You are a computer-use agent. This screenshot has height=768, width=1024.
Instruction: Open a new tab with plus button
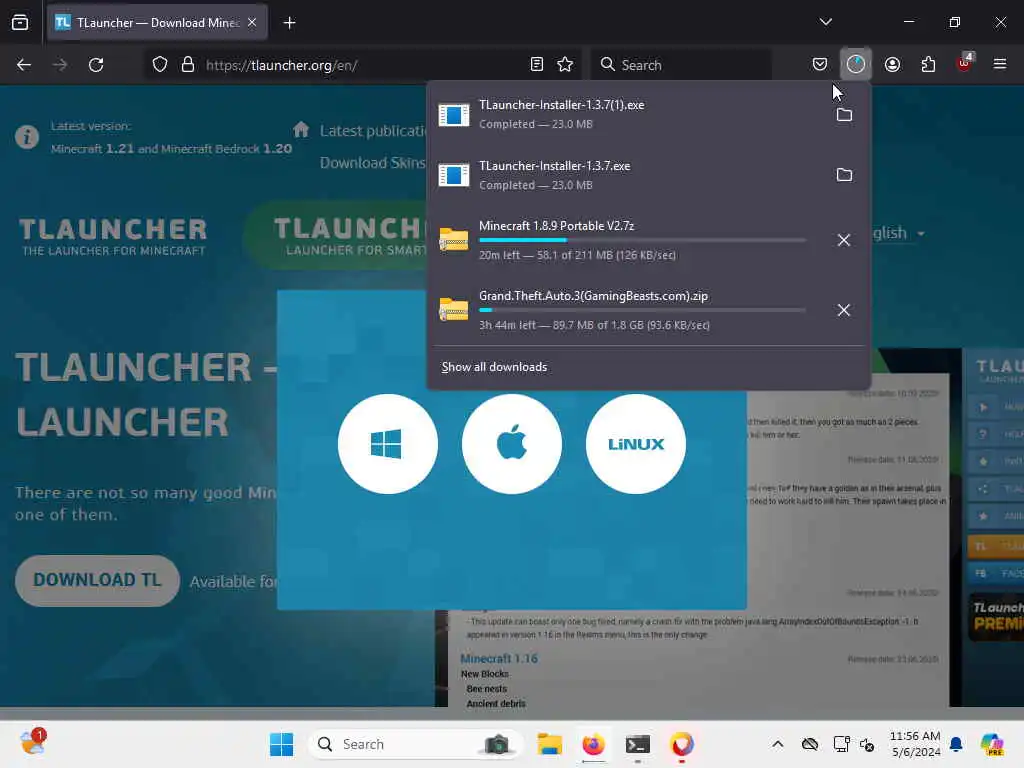(x=289, y=23)
